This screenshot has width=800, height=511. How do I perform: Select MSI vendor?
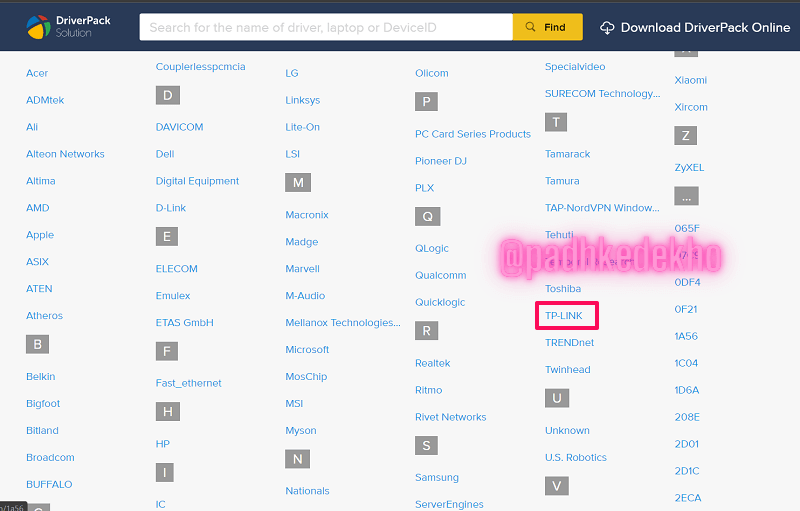tap(294, 403)
